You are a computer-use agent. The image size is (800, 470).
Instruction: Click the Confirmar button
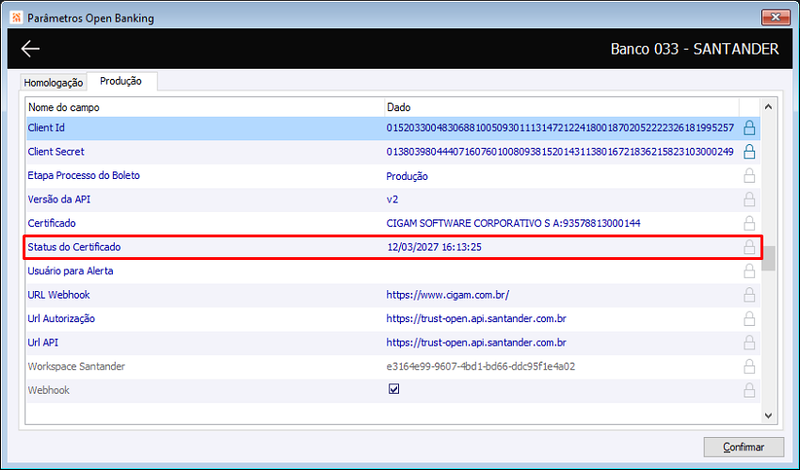743,447
